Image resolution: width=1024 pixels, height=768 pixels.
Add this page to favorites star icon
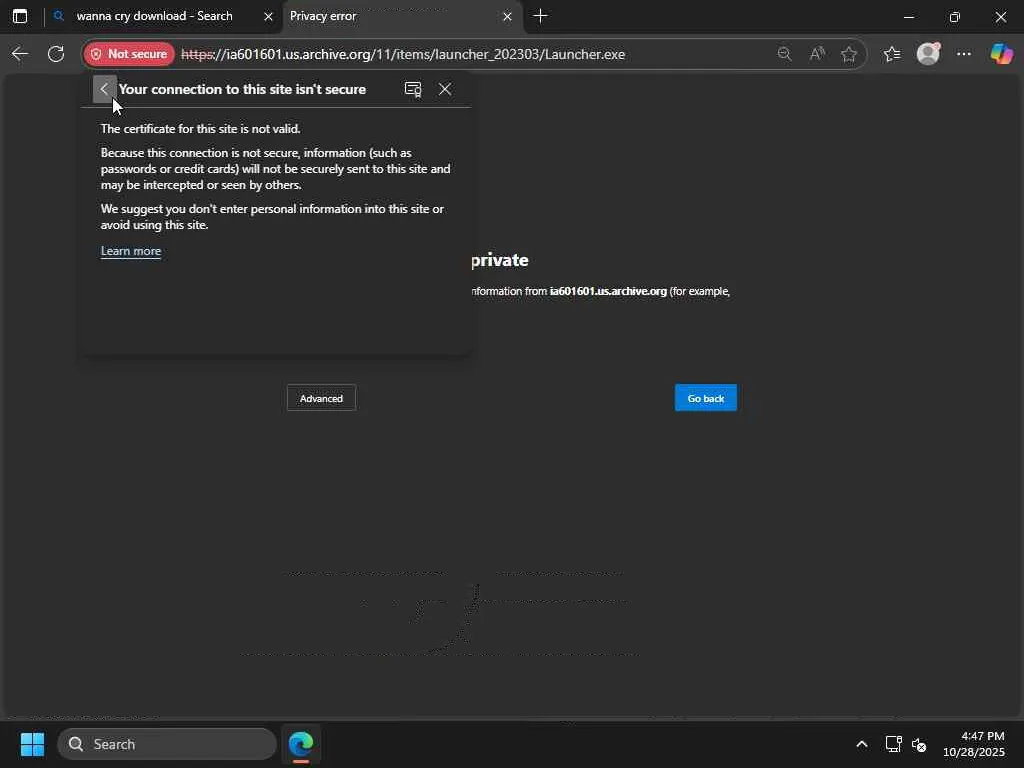849,54
